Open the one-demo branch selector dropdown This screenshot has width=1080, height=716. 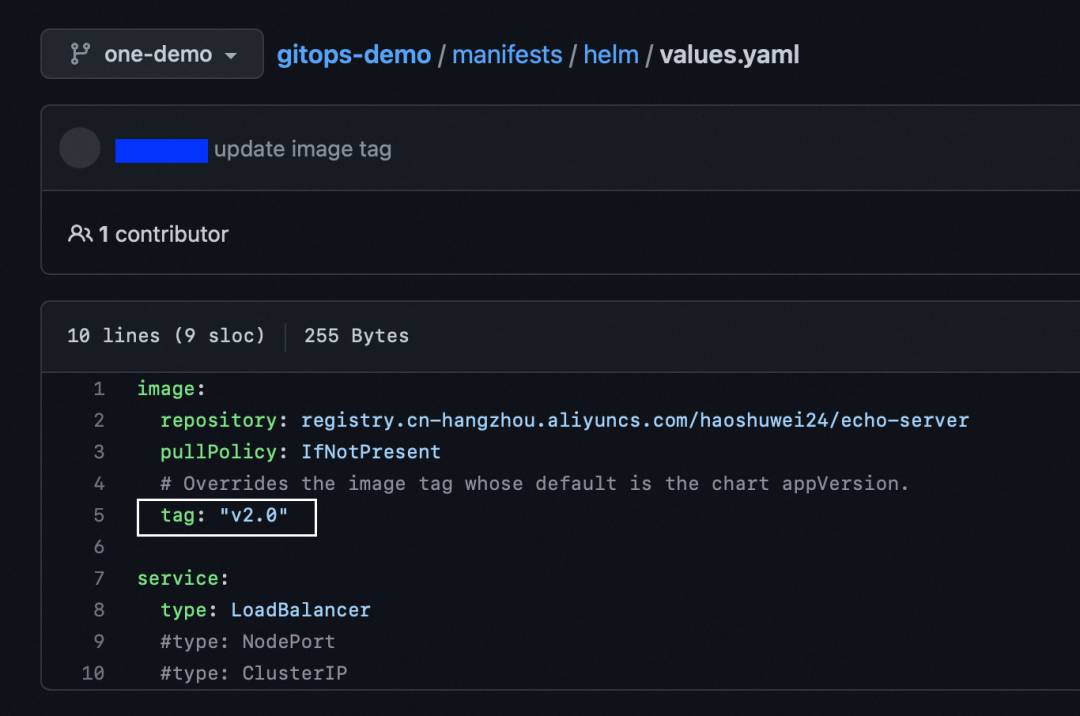click(x=152, y=54)
